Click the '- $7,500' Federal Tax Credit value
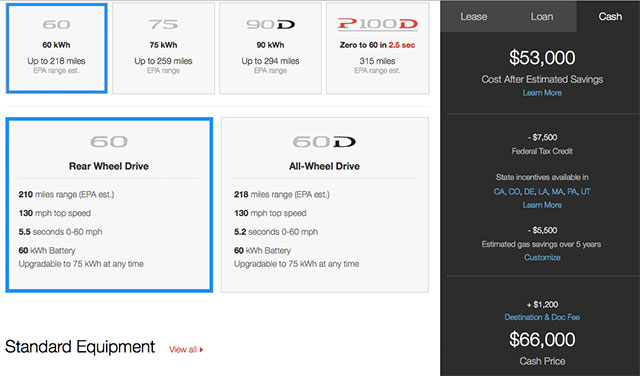640x376 pixels. click(x=542, y=137)
